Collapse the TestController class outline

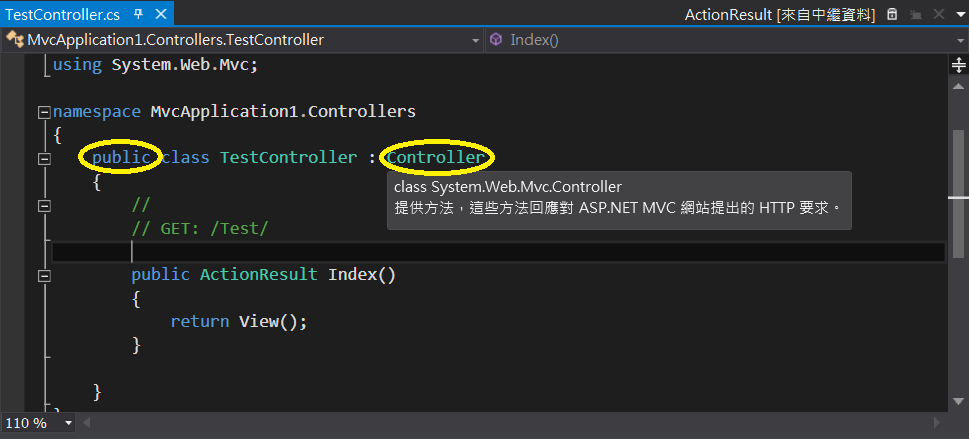[x=43, y=158]
